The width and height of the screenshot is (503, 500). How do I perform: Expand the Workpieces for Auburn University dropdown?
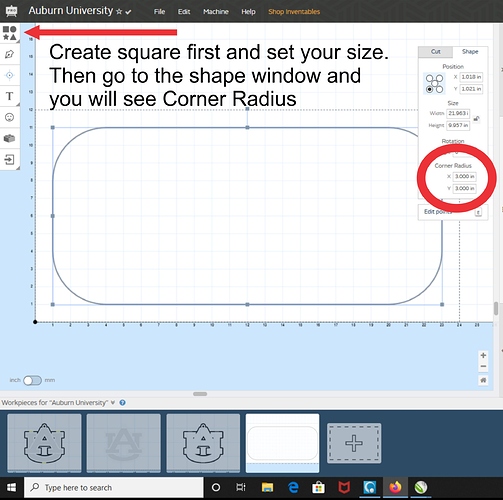point(113,403)
